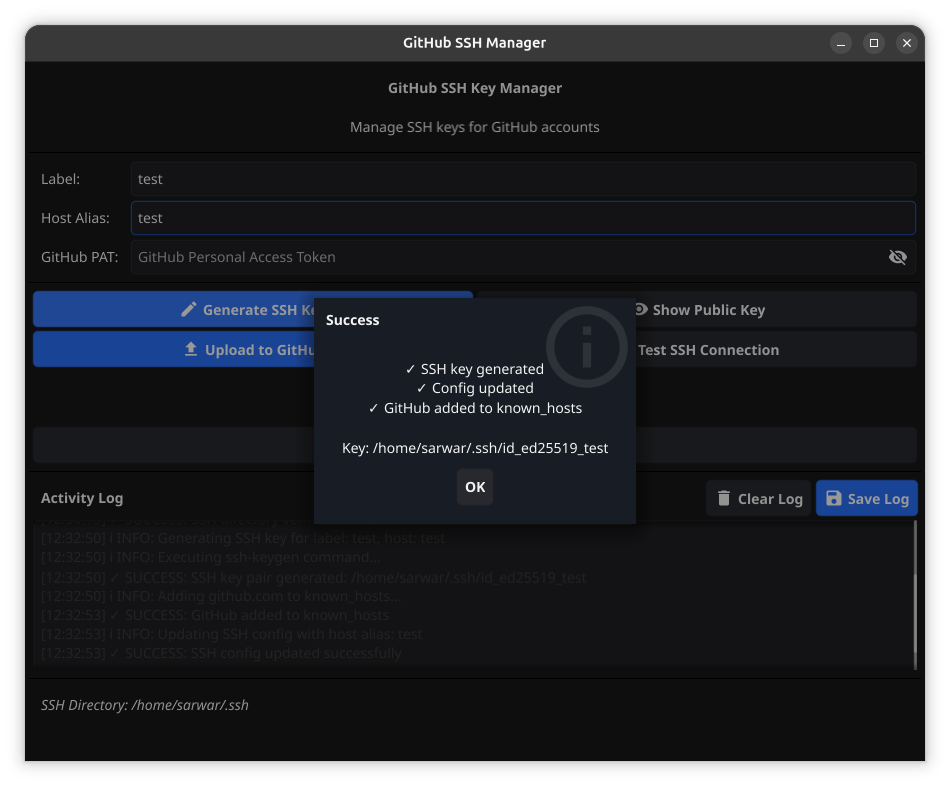
Task: Click the eye icon beside Show Public Key
Action: [x=640, y=309]
